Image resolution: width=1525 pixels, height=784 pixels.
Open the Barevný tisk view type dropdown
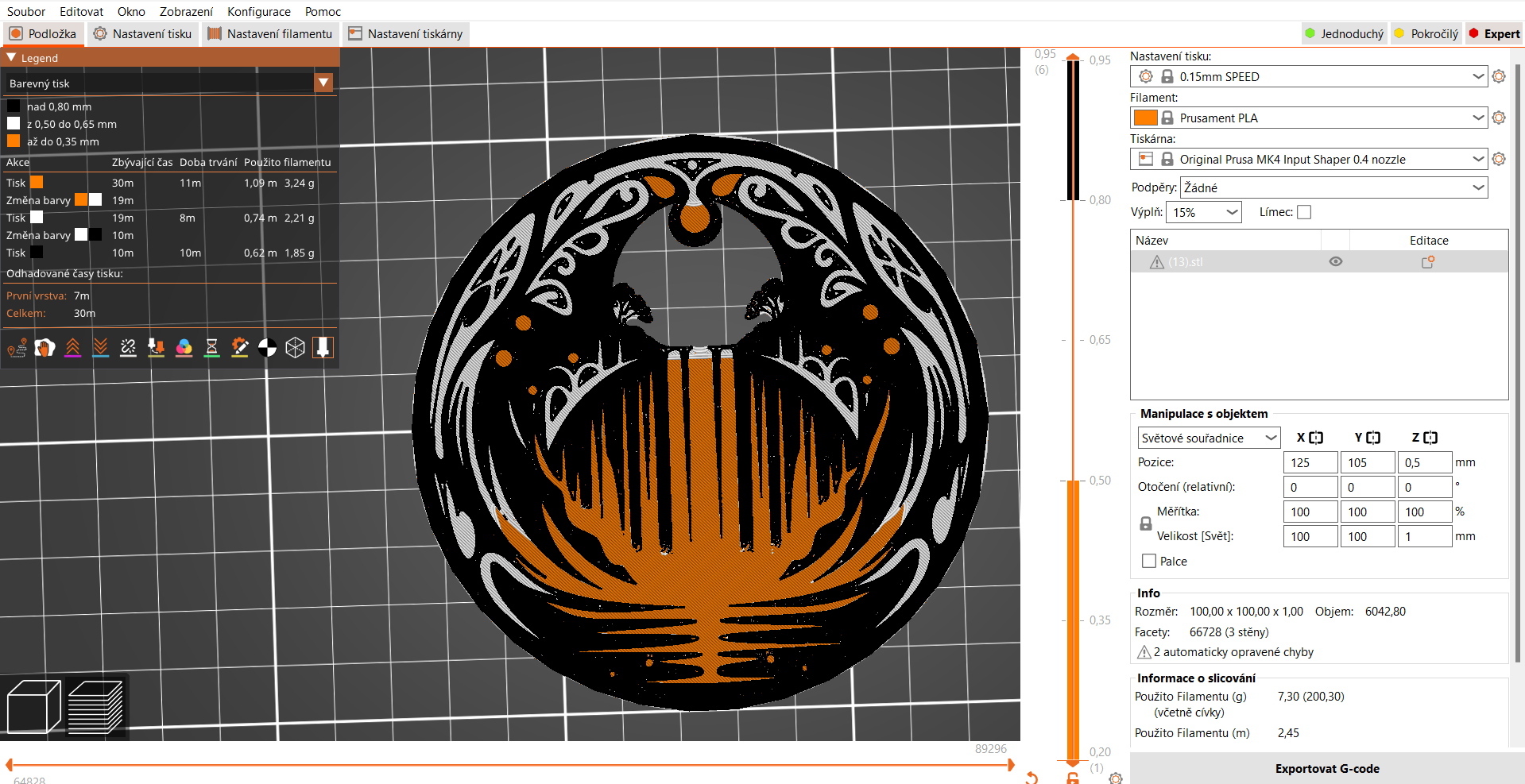coord(323,83)
